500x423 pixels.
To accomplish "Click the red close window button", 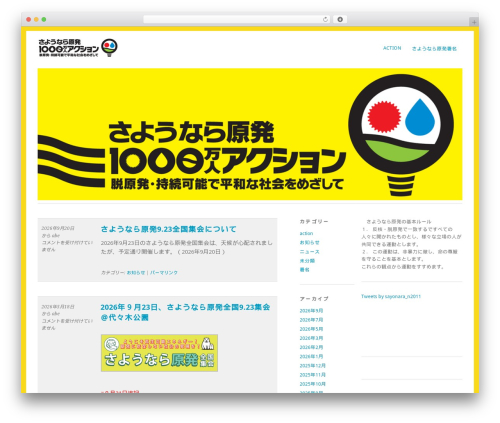I will [x=29, y=19].
